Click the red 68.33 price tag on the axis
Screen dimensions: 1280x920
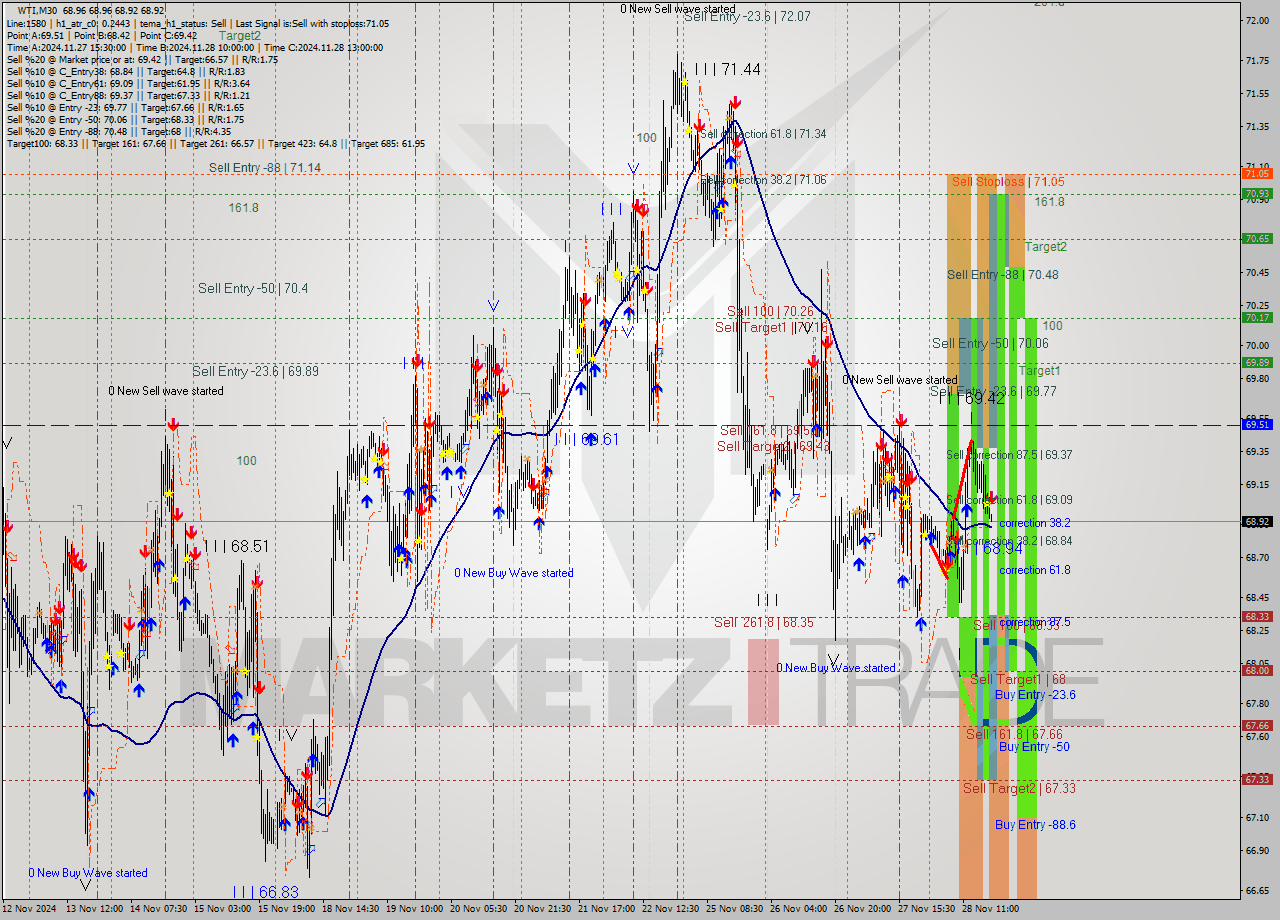[x=1257, y=616]
